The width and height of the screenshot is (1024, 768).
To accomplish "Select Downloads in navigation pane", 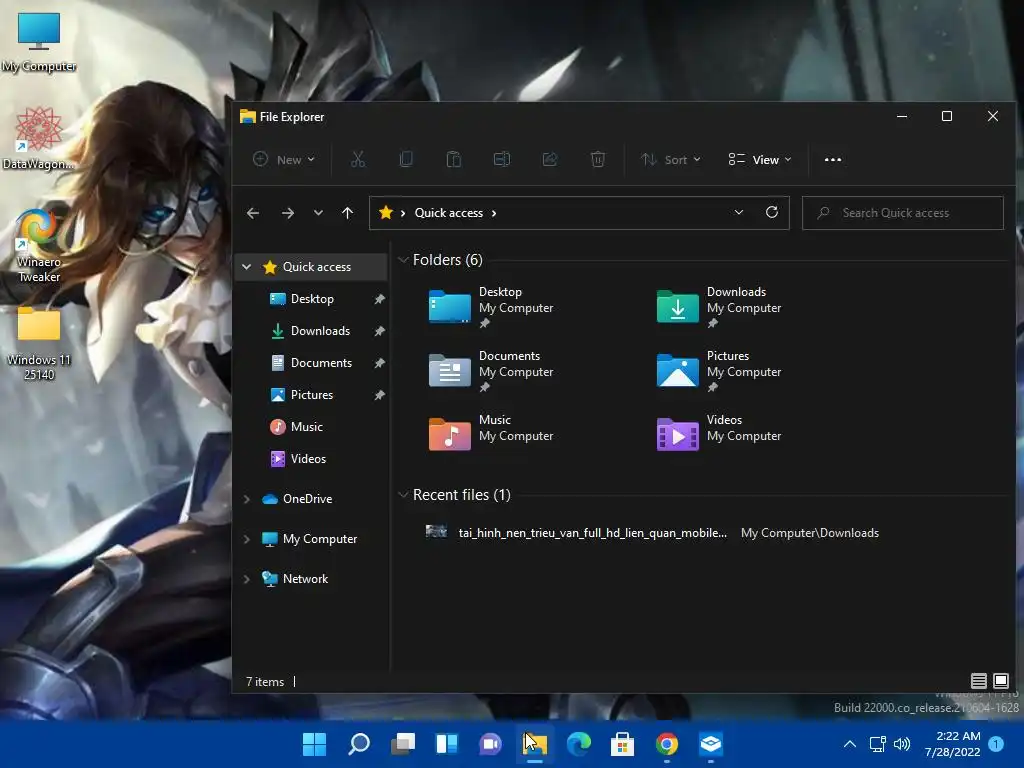I will (320, 331).
